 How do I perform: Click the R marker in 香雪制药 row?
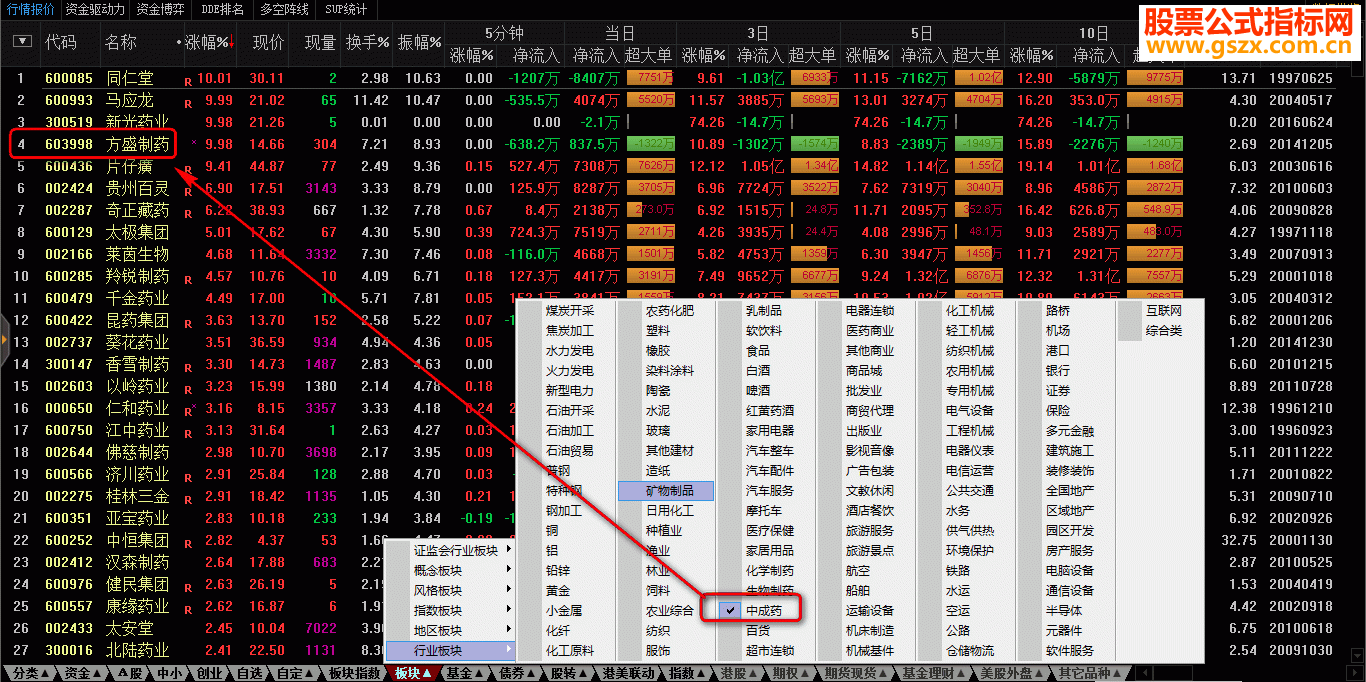(x=187, y=366)
